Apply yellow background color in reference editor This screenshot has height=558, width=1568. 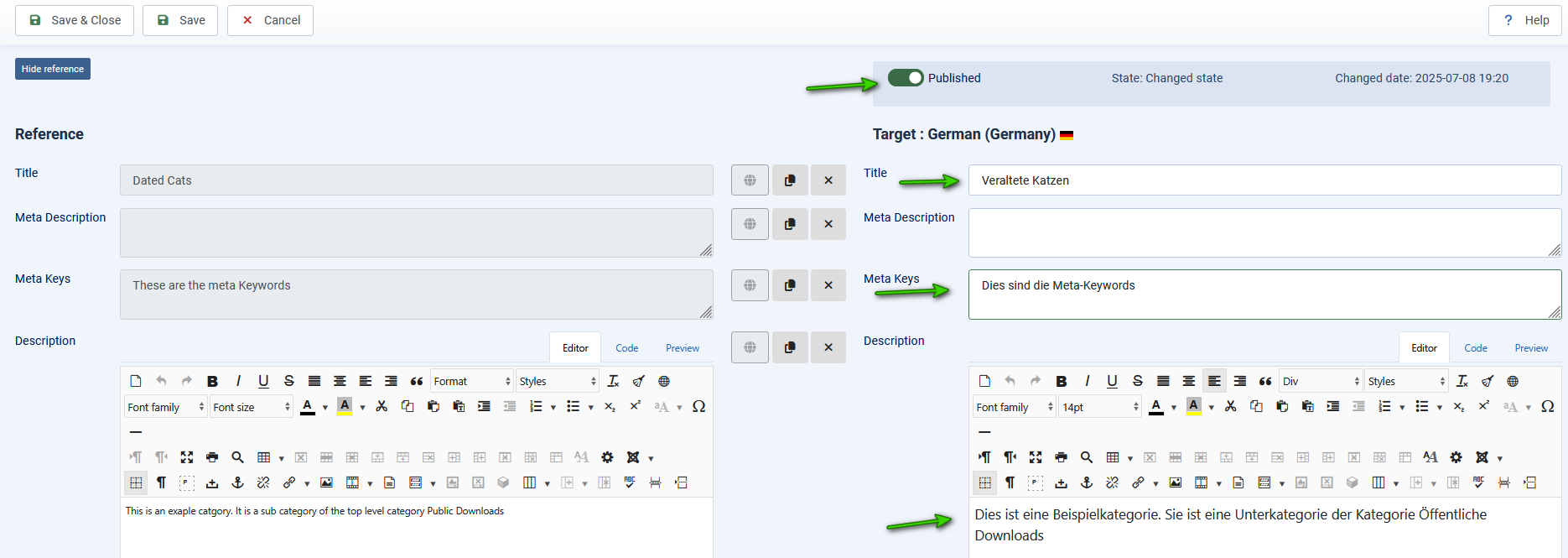coord(345,407)
